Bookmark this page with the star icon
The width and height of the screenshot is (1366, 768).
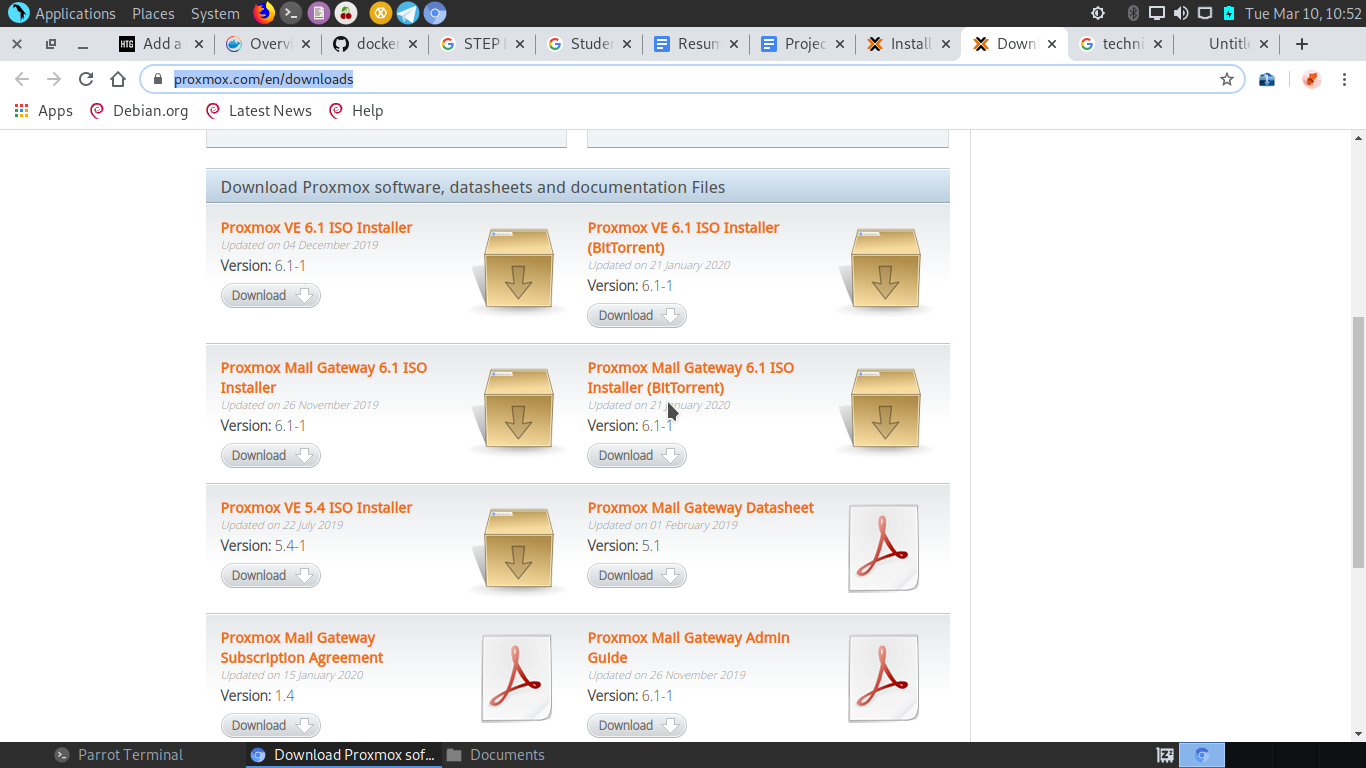coord(1227,79)
